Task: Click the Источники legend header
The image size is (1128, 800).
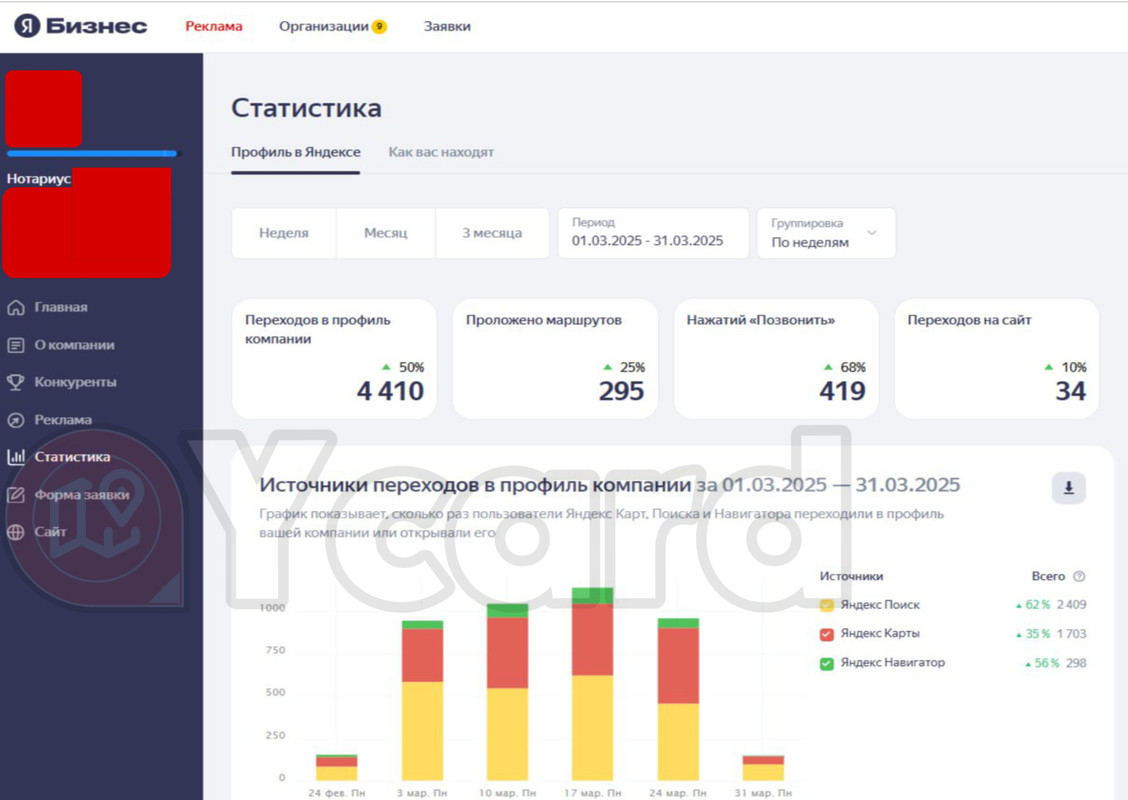Action: 852,576
